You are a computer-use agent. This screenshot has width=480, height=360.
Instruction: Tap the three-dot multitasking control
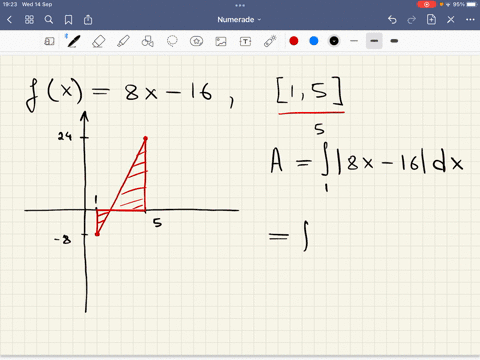(x=240, y=5)
